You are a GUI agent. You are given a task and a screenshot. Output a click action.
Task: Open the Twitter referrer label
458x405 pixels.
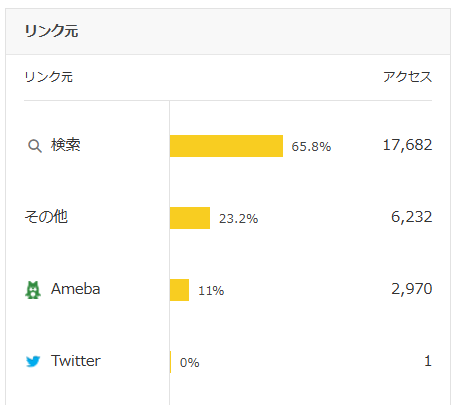[76, 361]
